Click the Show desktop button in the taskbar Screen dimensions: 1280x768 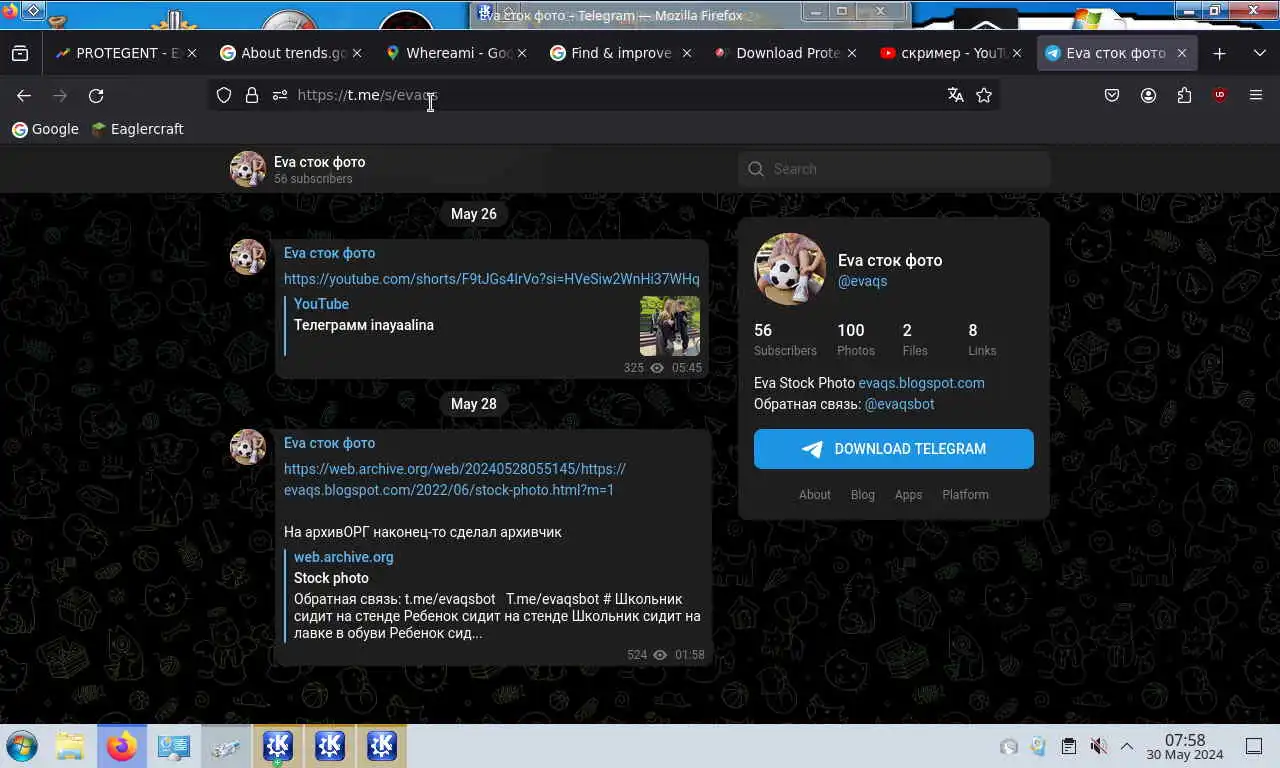(1254, 746)
